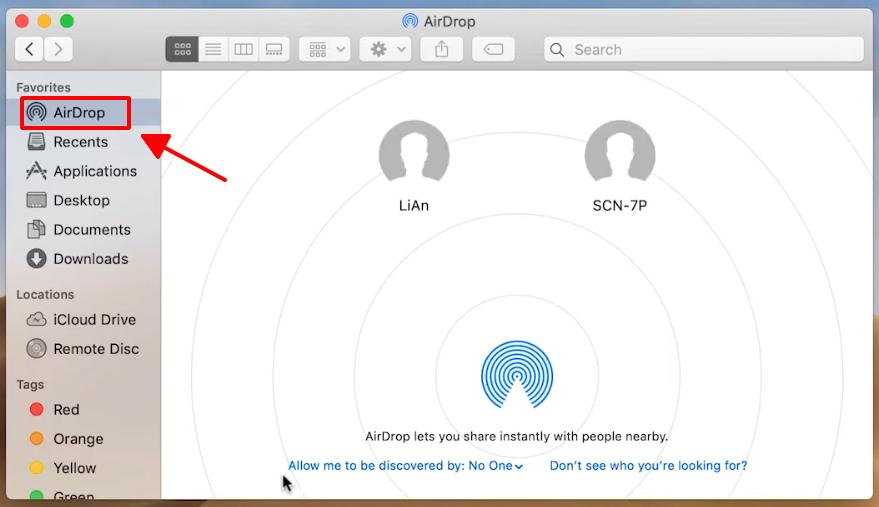
Task: Click the Search field
Action: 704,49
